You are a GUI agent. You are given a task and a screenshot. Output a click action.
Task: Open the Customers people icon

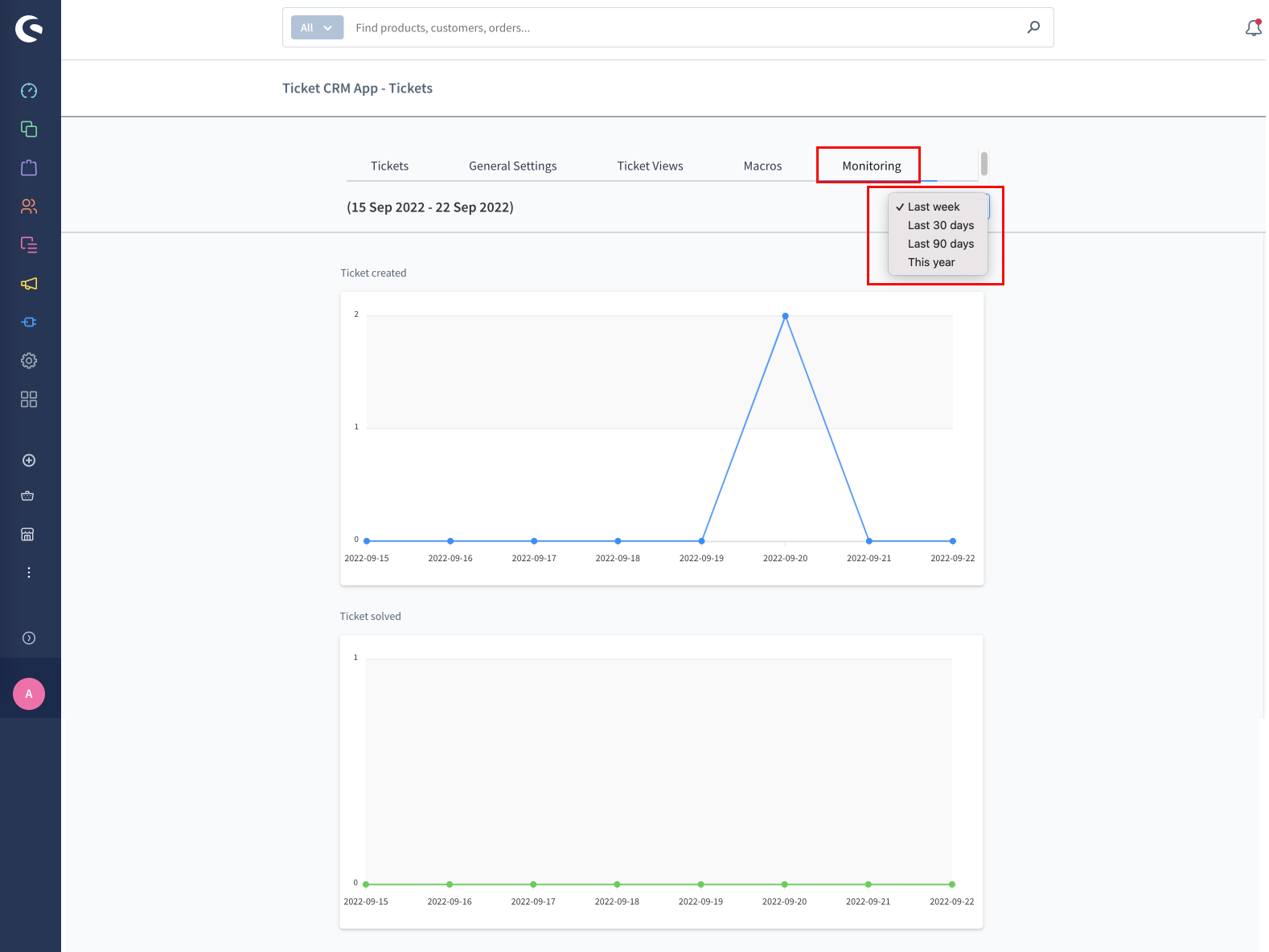coord(29,207)
